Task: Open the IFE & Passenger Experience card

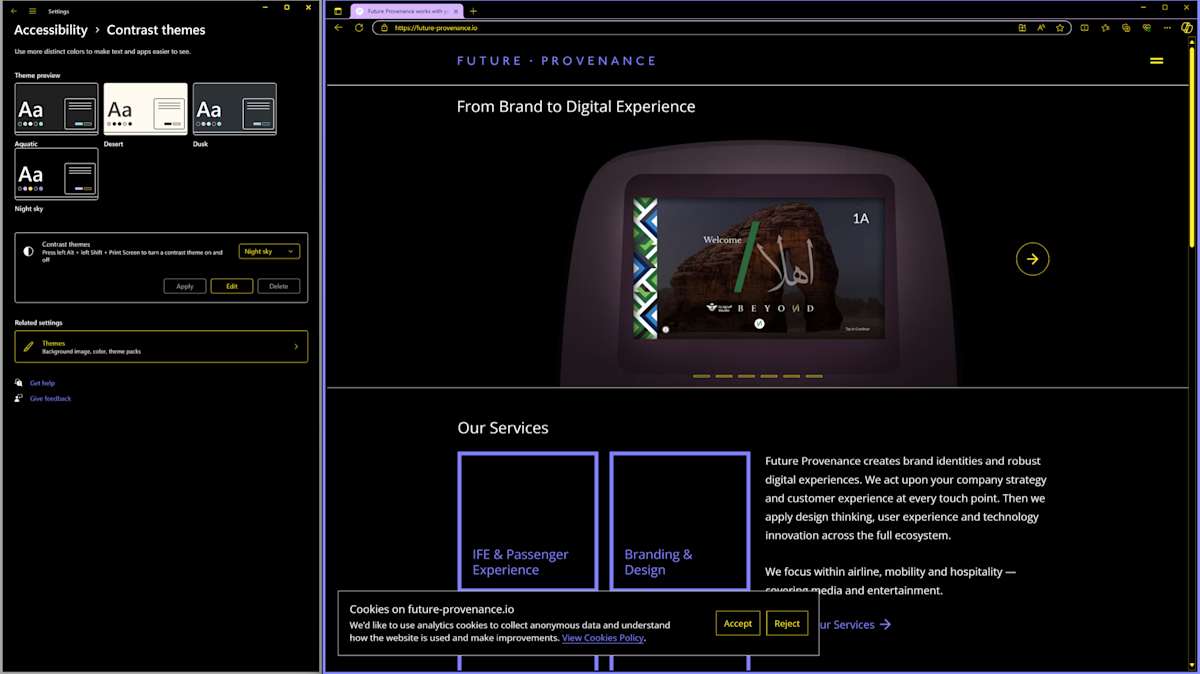Action: click(528, 521)
